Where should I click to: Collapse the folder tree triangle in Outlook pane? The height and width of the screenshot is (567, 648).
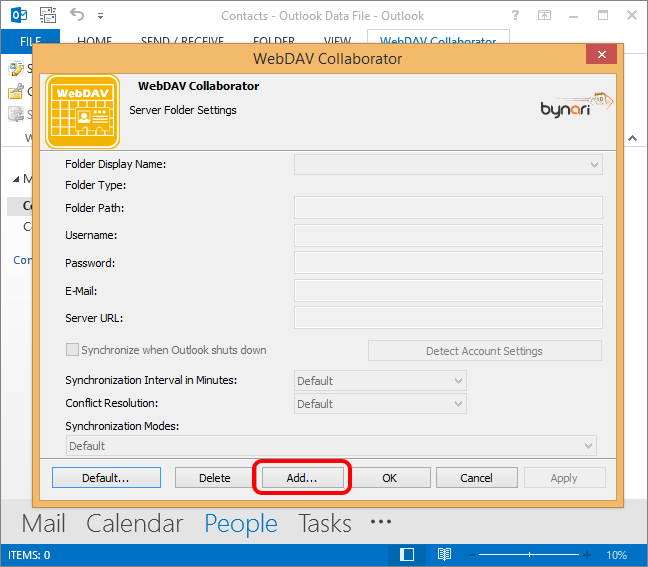pos(16,179)
